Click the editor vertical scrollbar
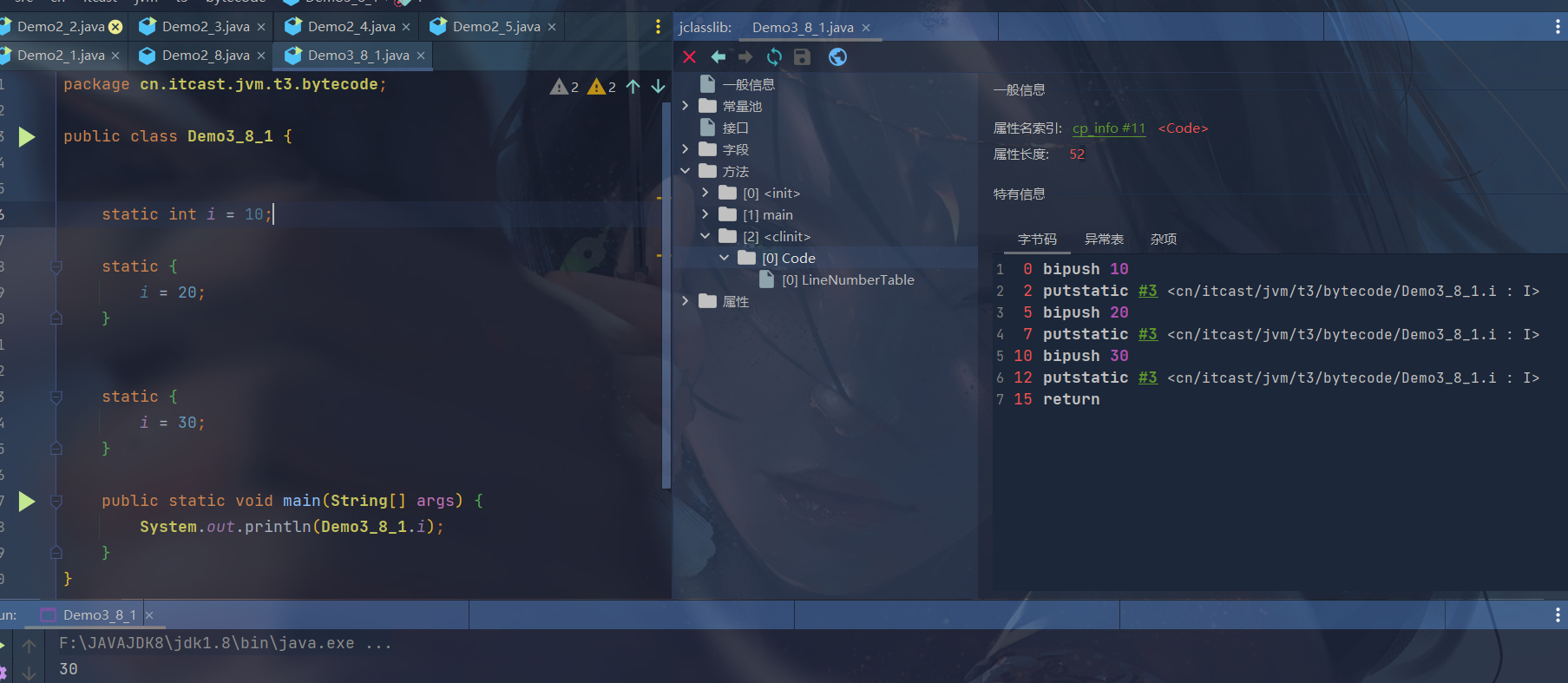This screenshot has width=1568, height=683. tap(666, 295)
